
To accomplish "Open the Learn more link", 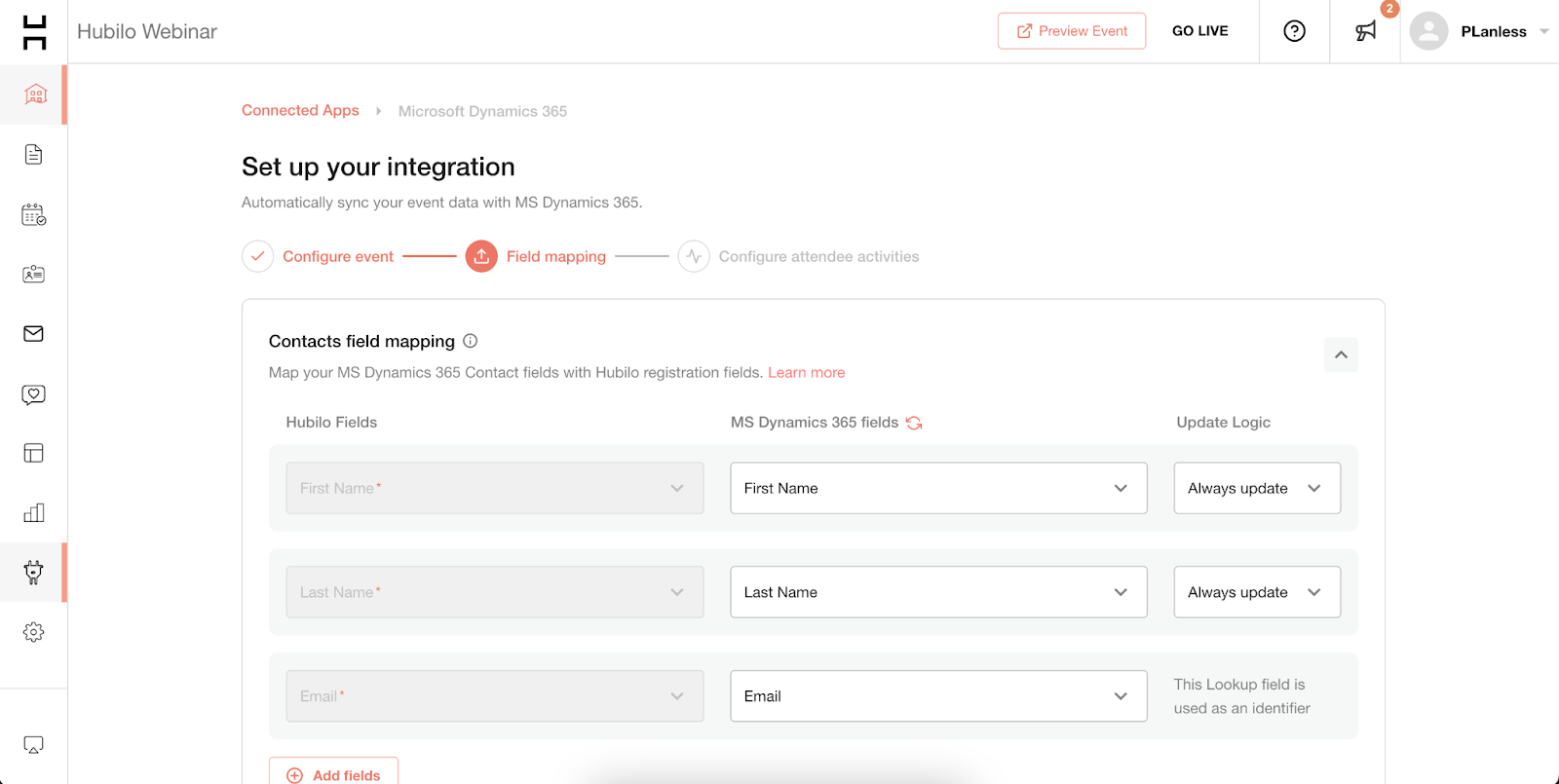I will (x=806, y=372).
